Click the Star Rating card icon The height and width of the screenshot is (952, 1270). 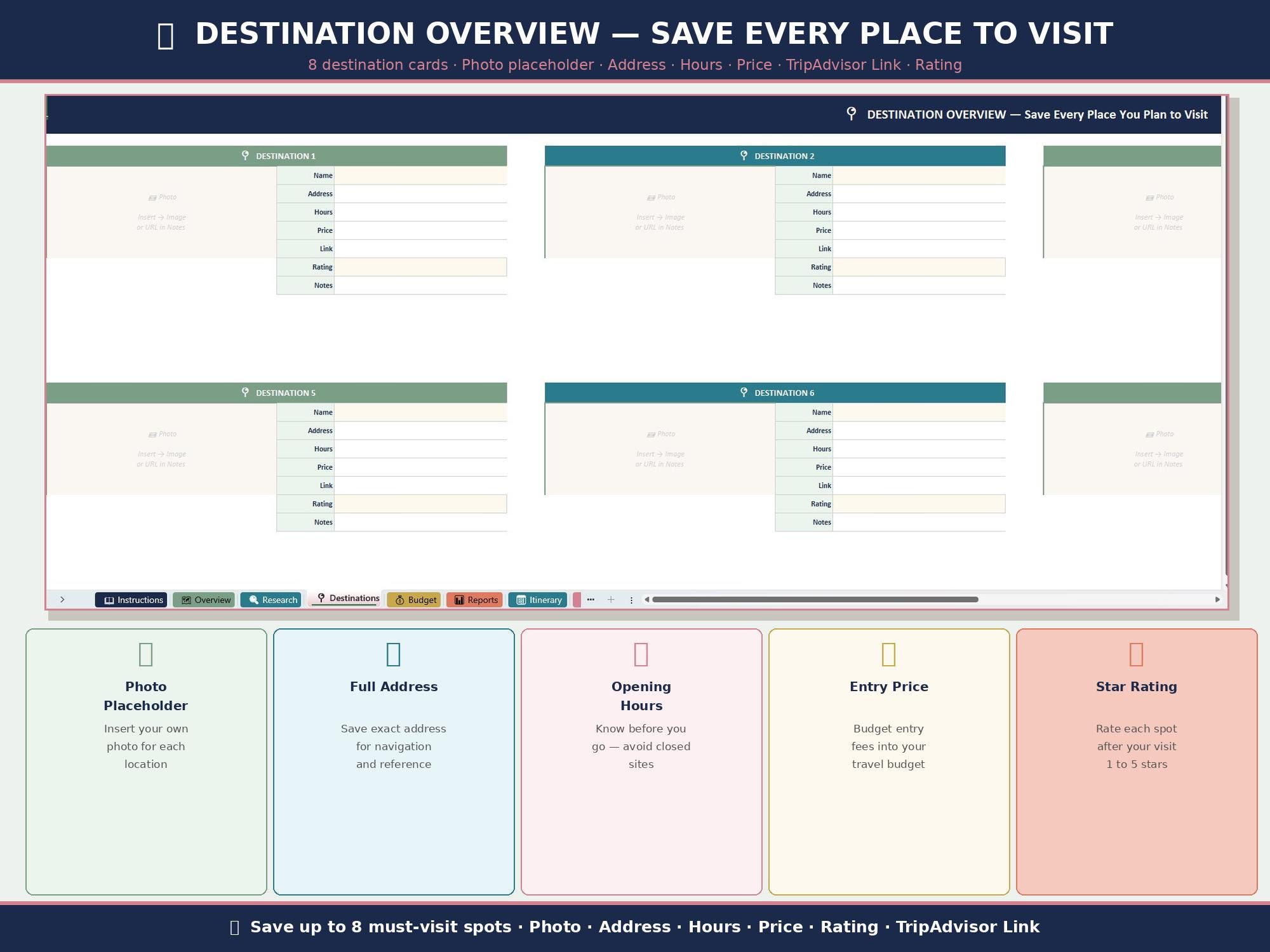click(1137, 654)
